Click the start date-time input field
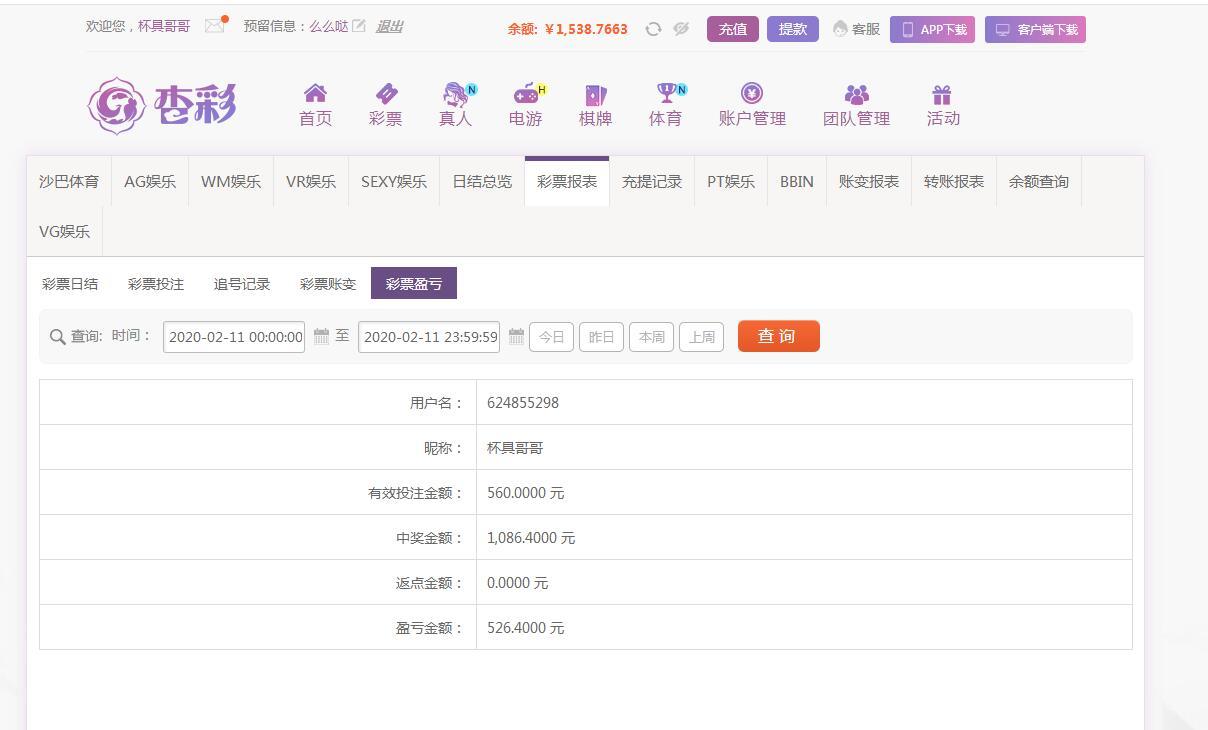The width and height of the screenshot is (1208, 730). (234, 337)
